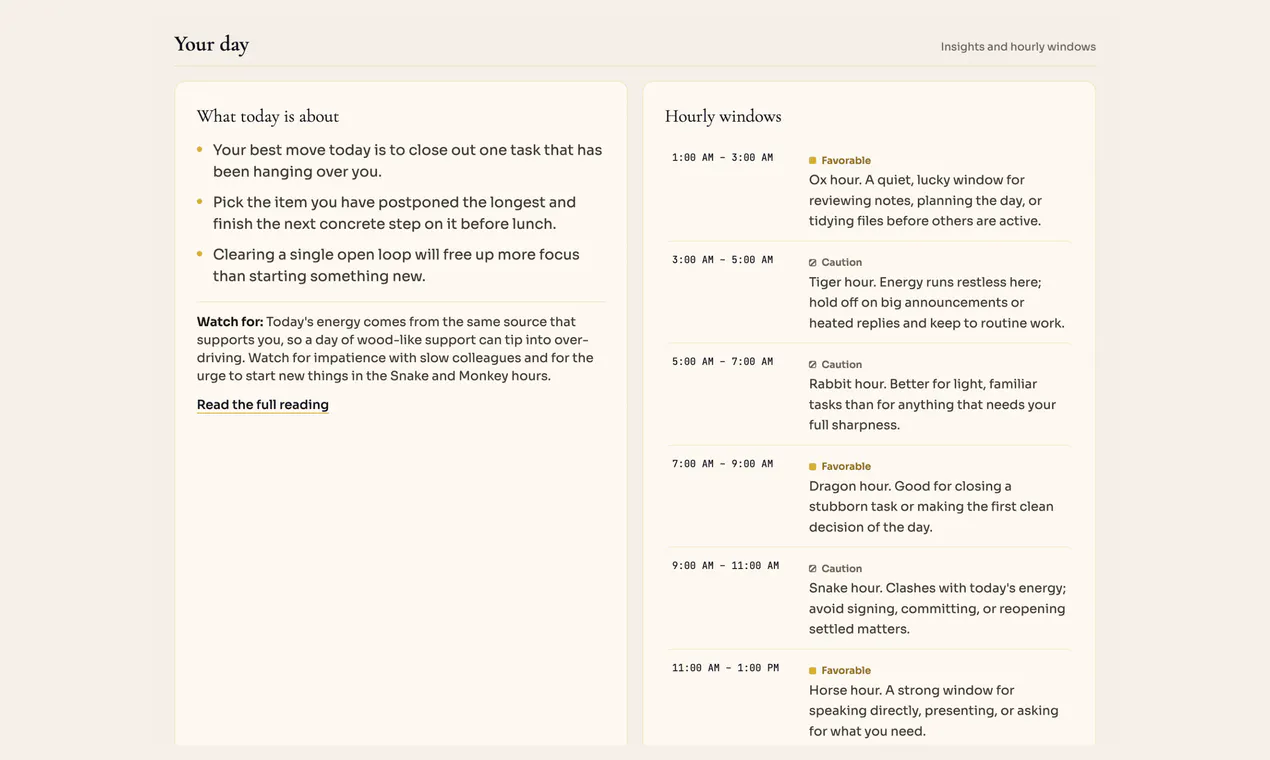
Task: Click the '1:00 AM – 3:00 AM' time range
Action: point(723,158)
